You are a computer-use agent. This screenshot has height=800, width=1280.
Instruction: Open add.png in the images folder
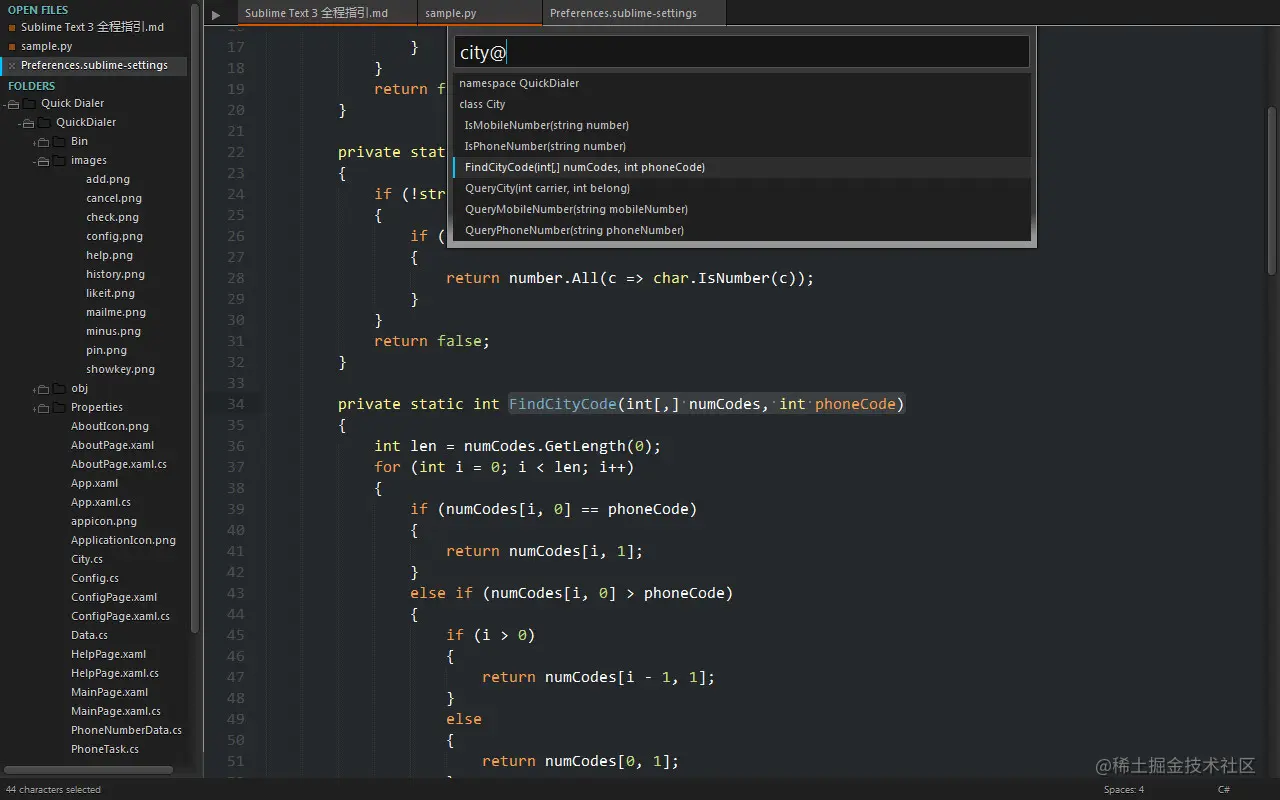[108, 179]
